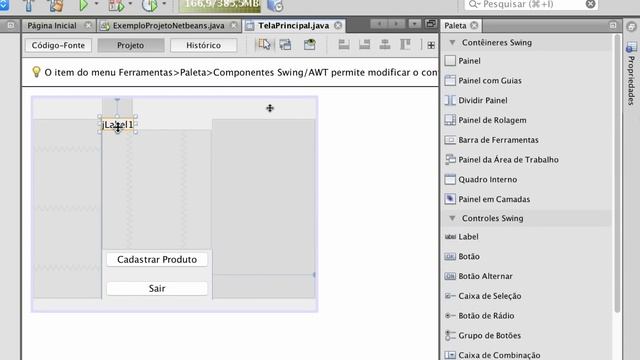640x360 pixels.
Task: Click the Profile Project icon
Action: [150, 5]
